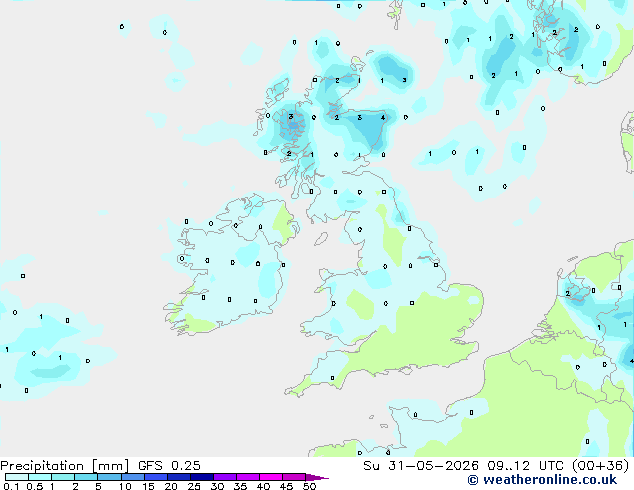Choose the 15–20 mm legend swatch

click(155, 477)
